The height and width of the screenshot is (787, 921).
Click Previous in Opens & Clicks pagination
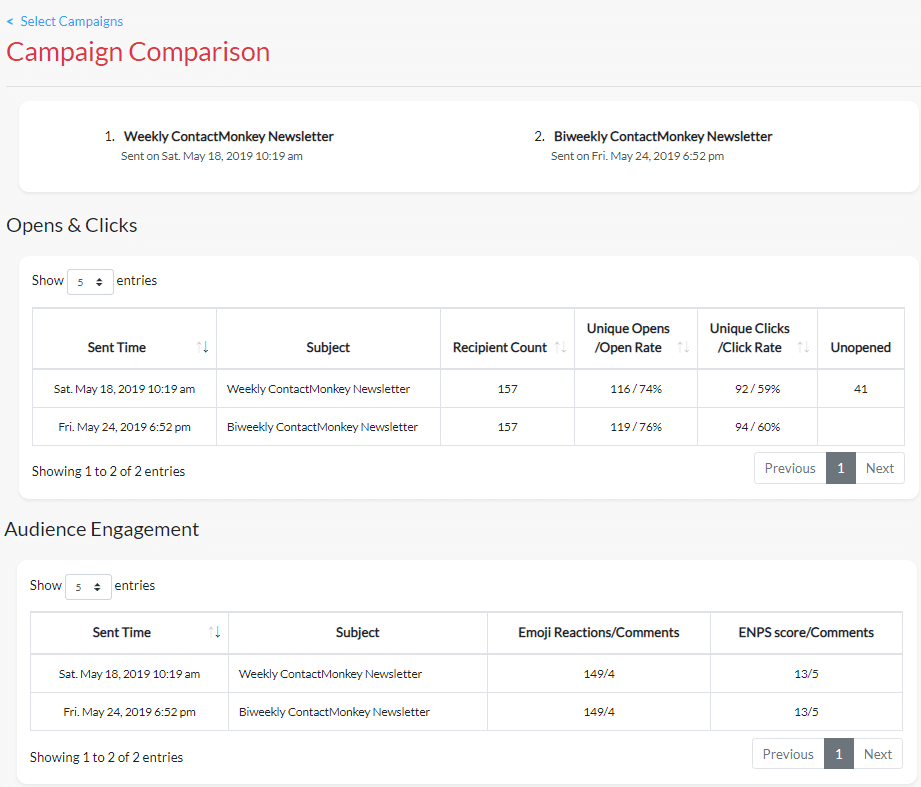(790, 468)
